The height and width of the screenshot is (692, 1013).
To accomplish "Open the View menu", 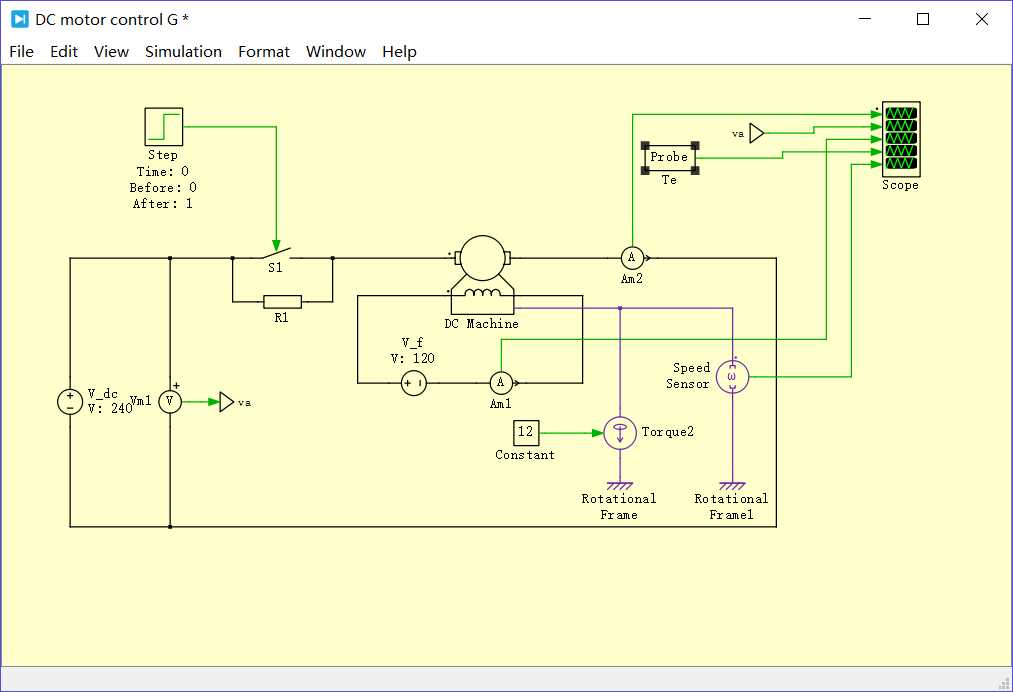I will tap(111, 52).
